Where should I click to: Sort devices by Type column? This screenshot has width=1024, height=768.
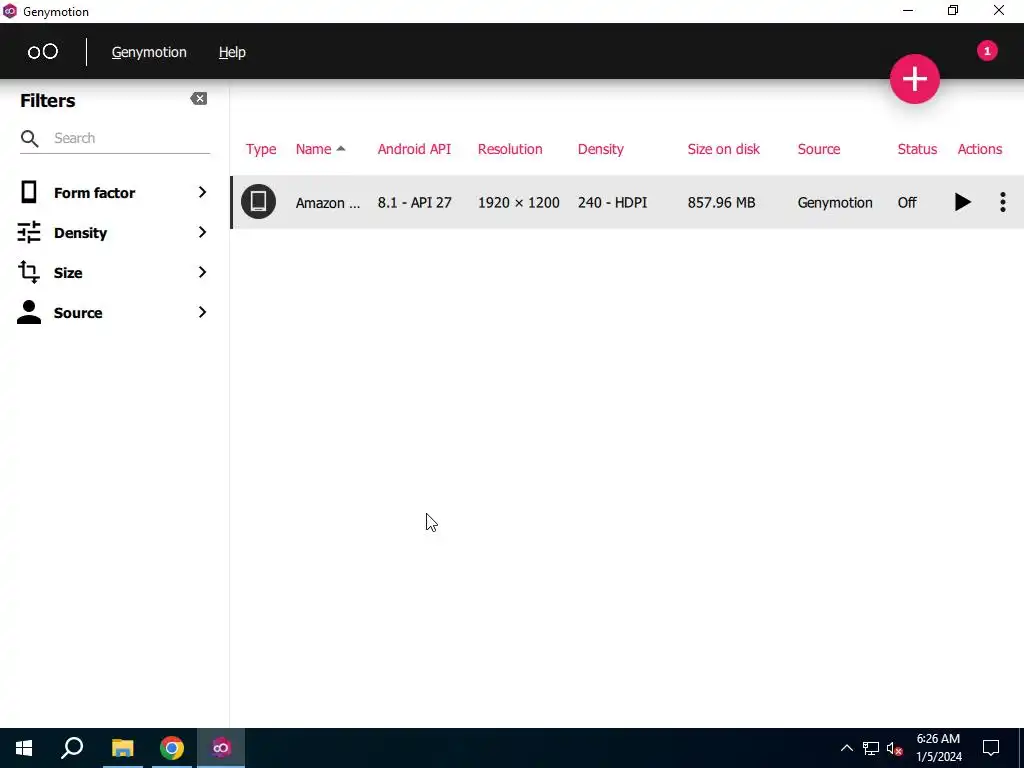(x=261, y=149)
